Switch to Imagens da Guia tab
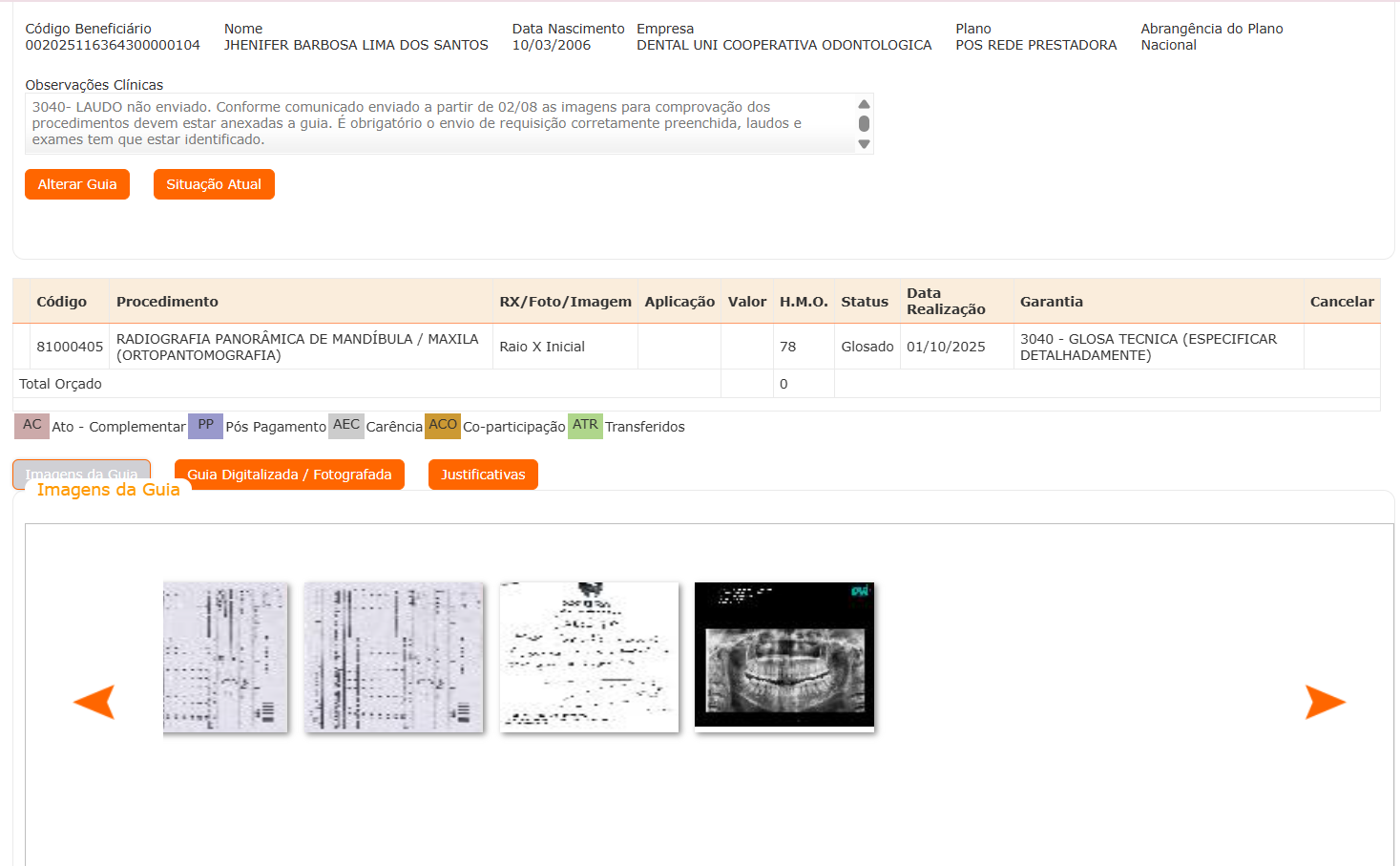Screen dimensions: 1400x866 pyautogui.click(x=82, y=474)
